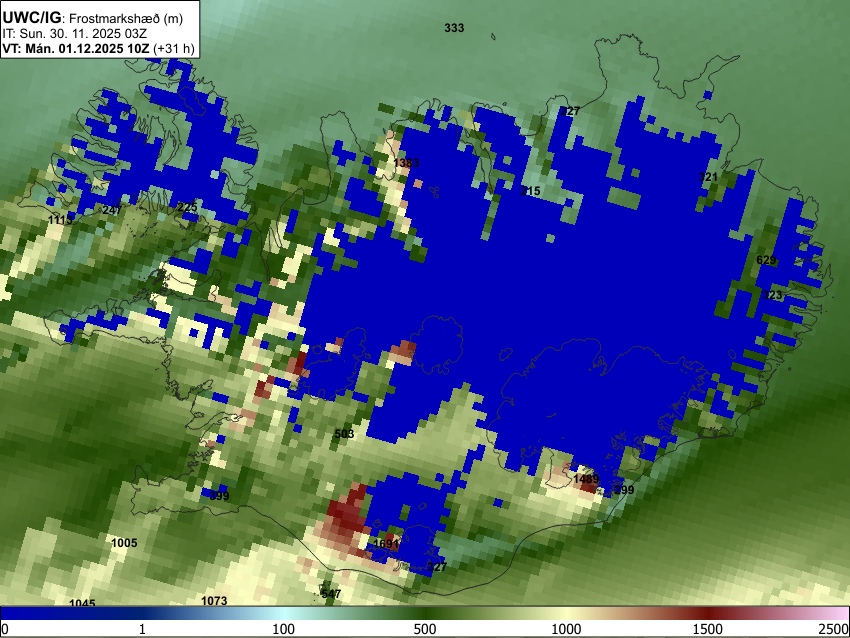Click the '1' tick on the color scale
850x638 pixels.
[142, 629]
